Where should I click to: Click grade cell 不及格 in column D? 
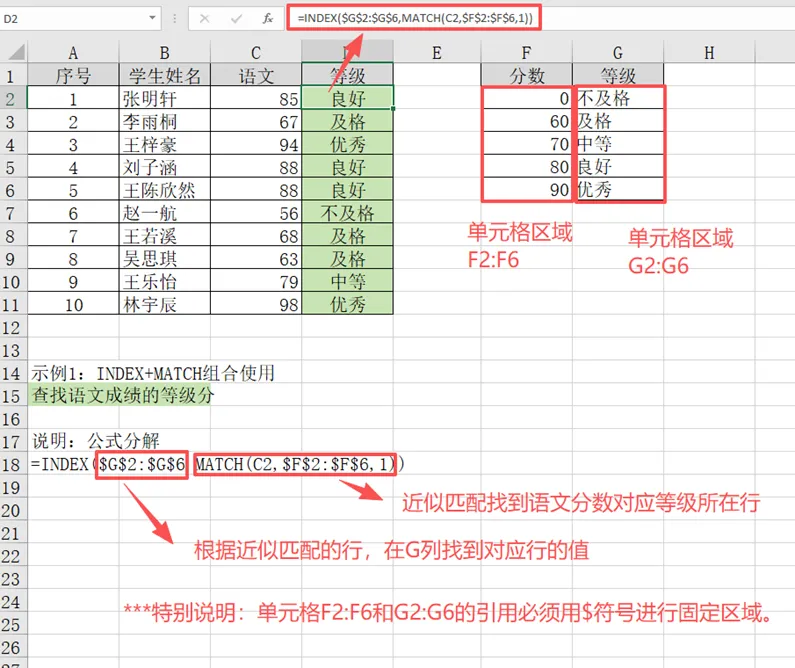coord(347,212)
